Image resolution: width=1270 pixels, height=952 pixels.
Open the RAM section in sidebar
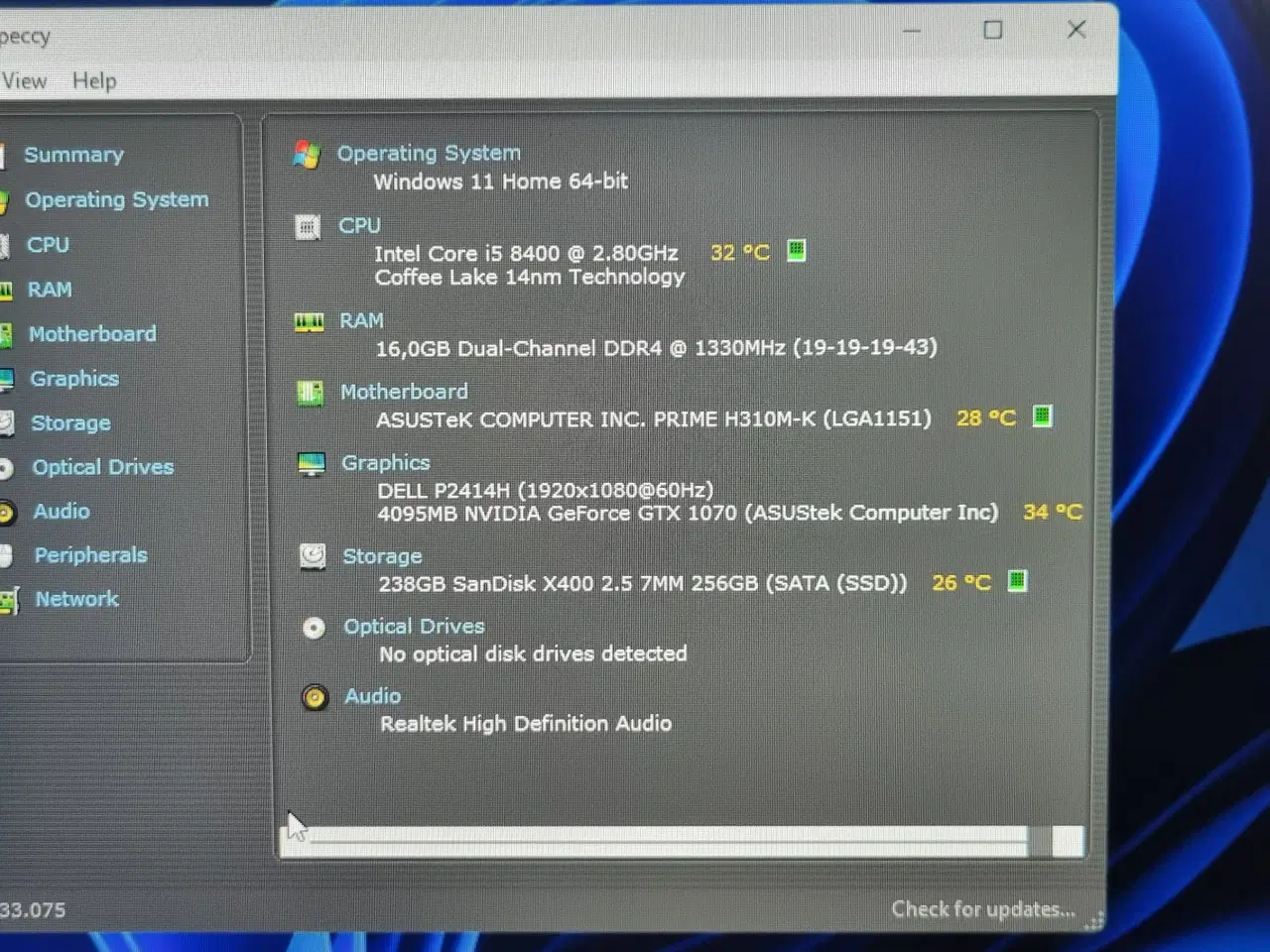pos(50,290)
